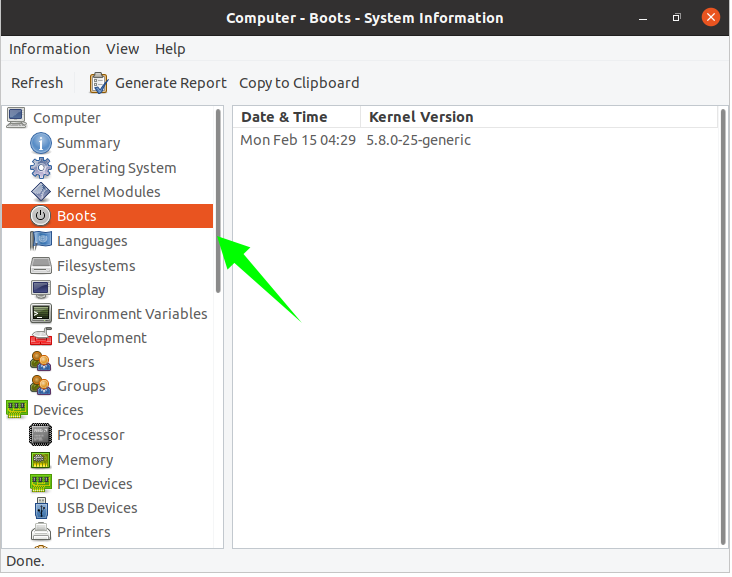This screenshot has width=732, height=577.
Task: Sort by Kernel Version column header
Action: [421, 117]
